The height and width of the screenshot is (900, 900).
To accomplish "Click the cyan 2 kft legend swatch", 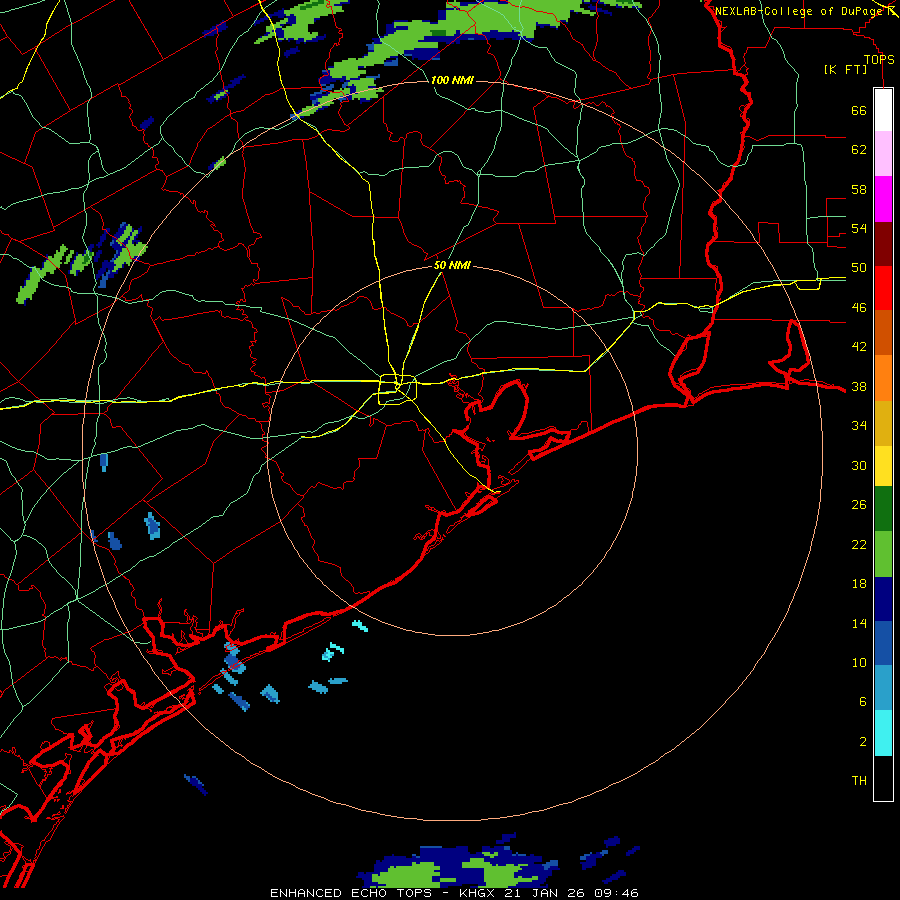I will (883, 733).
